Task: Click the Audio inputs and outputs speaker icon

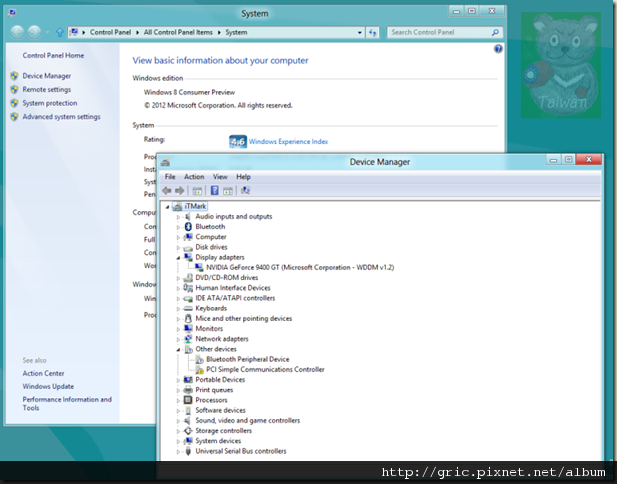Action: [188, 216]
